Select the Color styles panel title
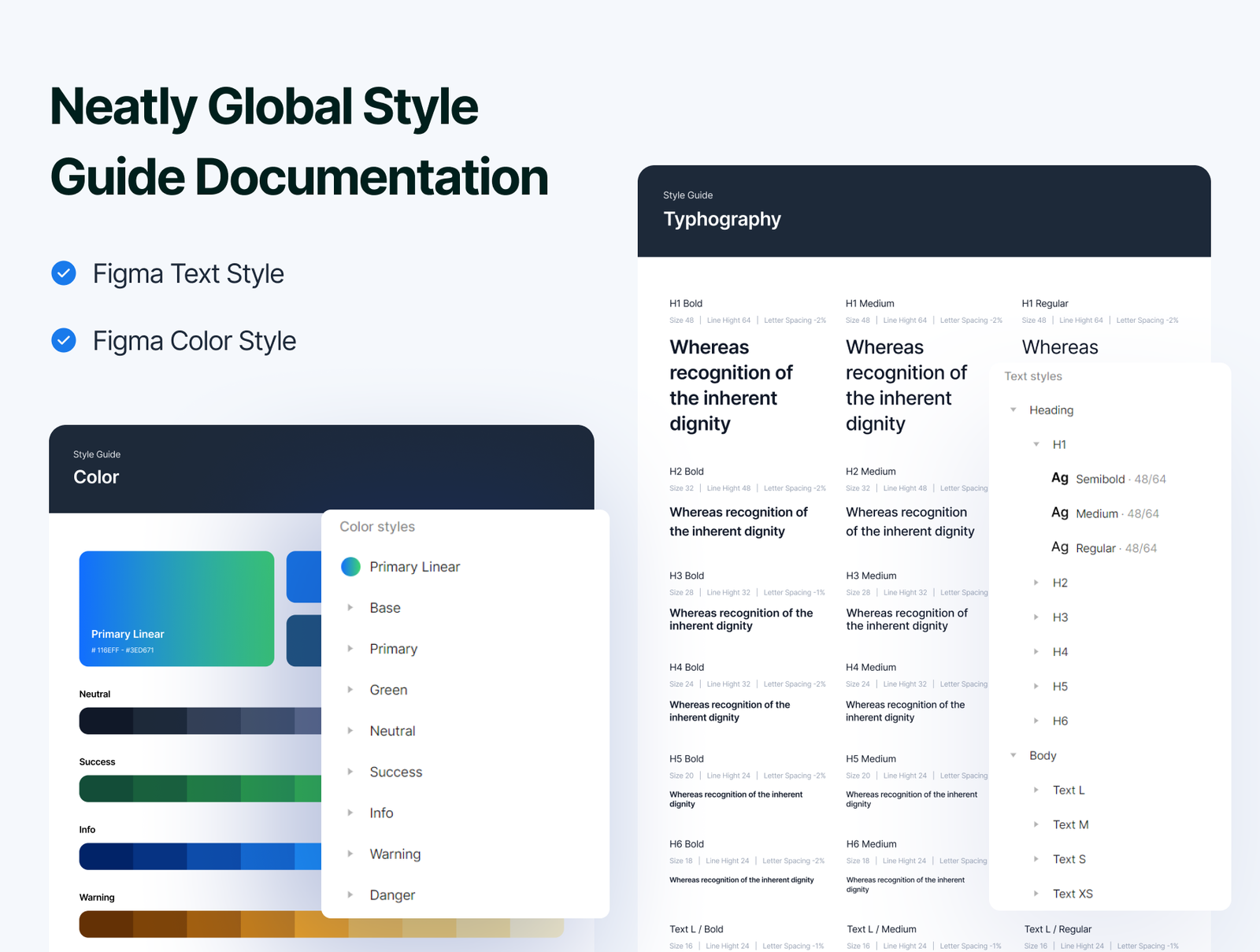Viewport: 1260px width, 952px height. [x=377, y=526]
